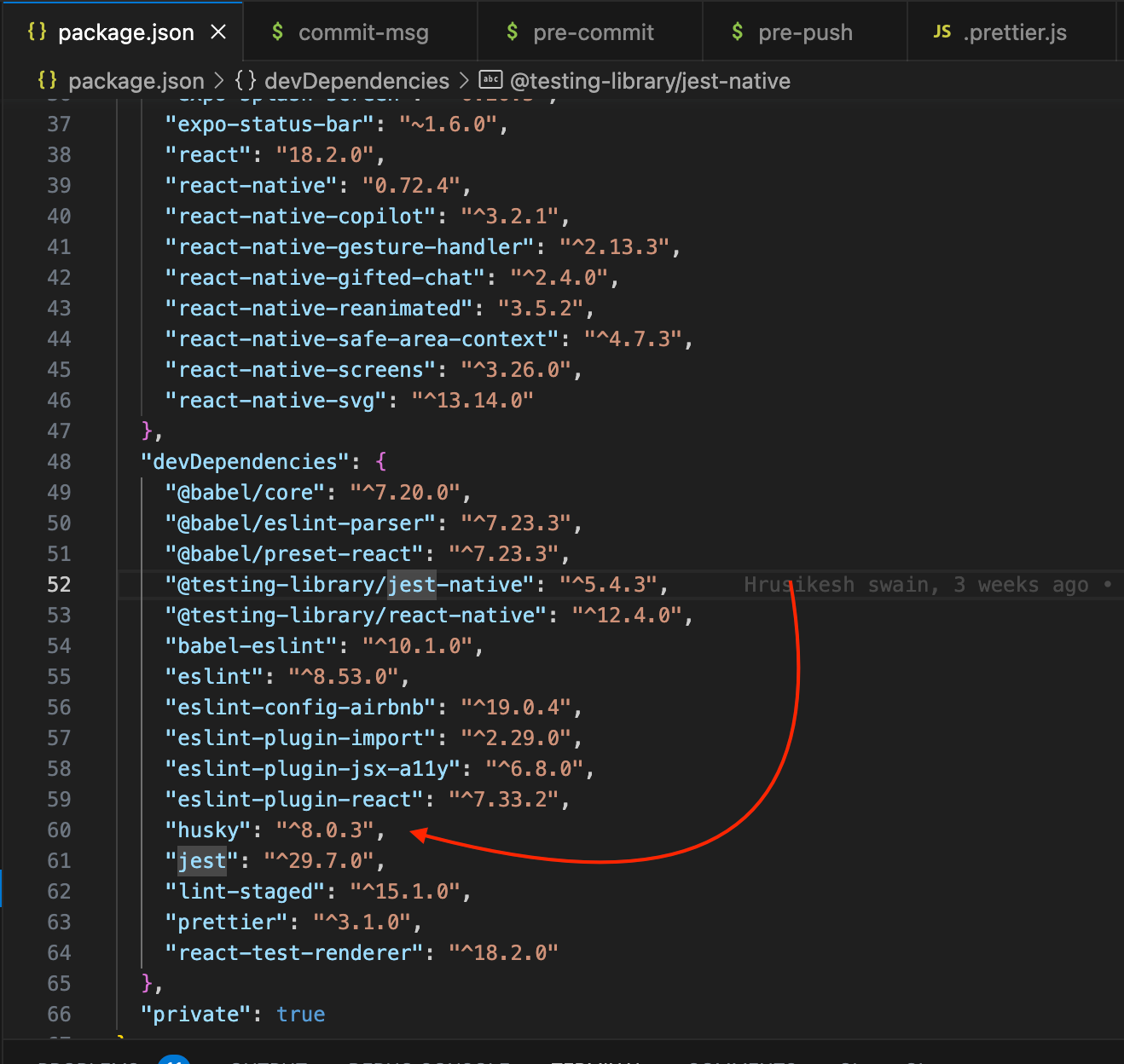Image resolution: width=1124 pixels, height=1064 pixels.
Task: Click line number 60 in the gutter
Action: click(x=59, y=830)
